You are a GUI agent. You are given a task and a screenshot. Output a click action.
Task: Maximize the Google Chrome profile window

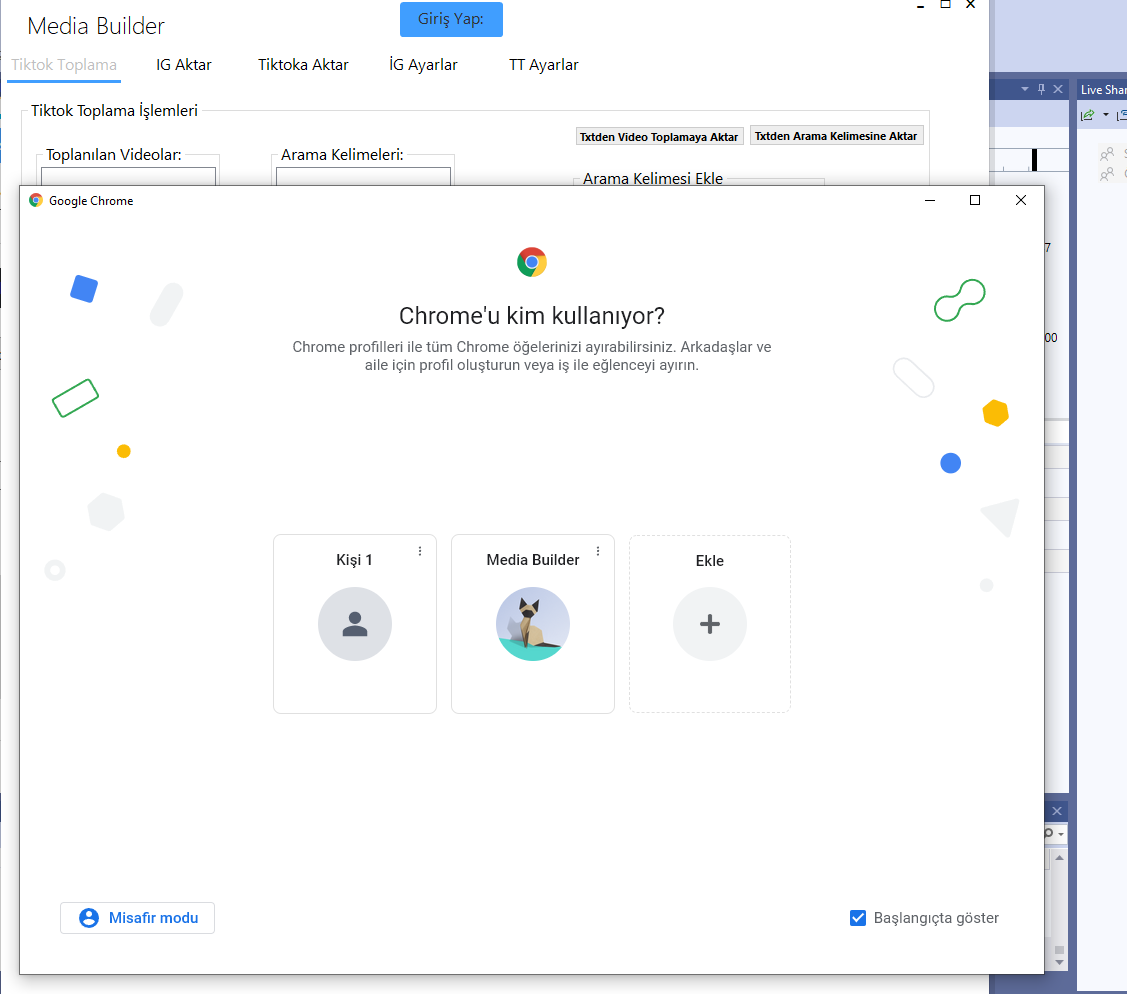coord(975,201)
